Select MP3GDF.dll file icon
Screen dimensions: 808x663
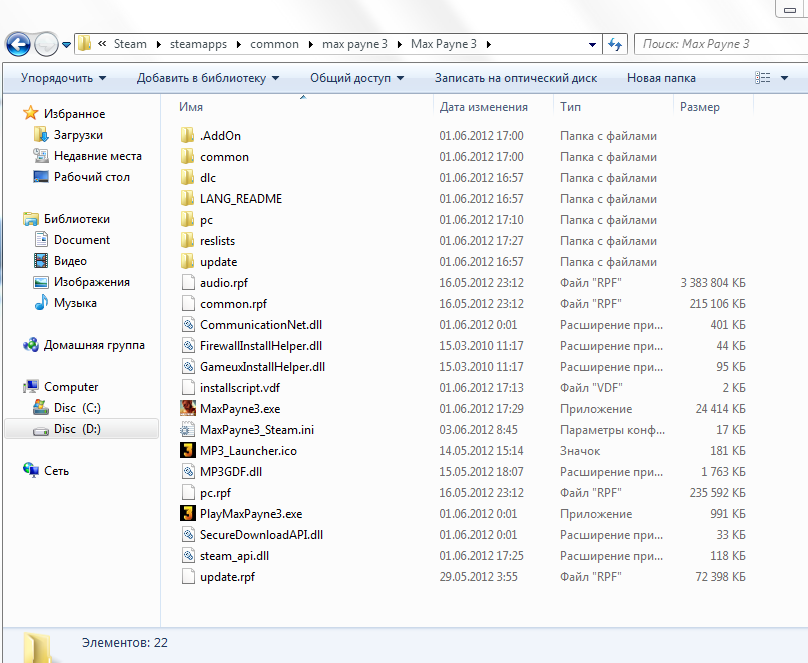(x=188, y=472)
